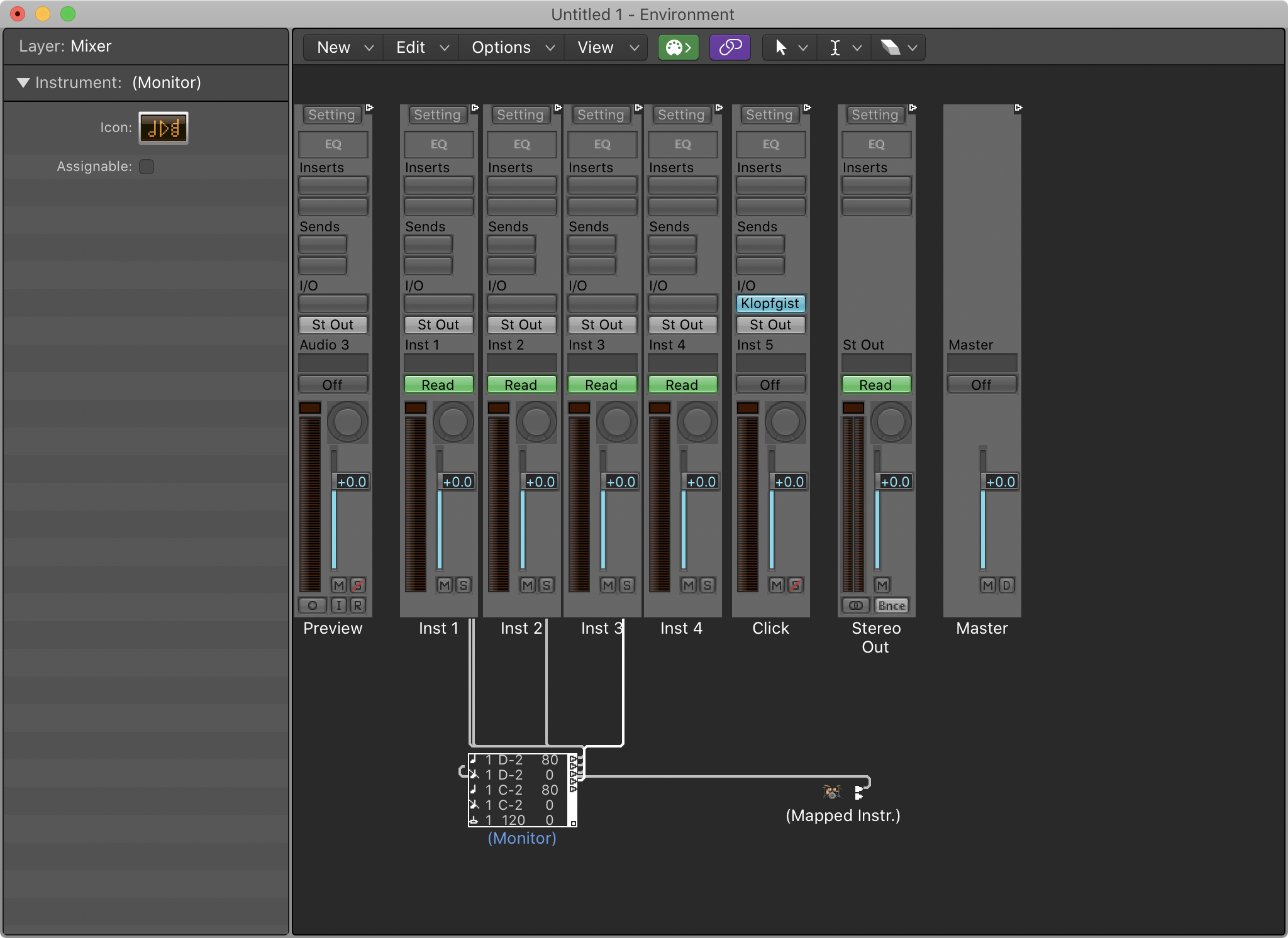
Task: Open Stereo Out automation Read dropdown
Action: click(876, 385)
